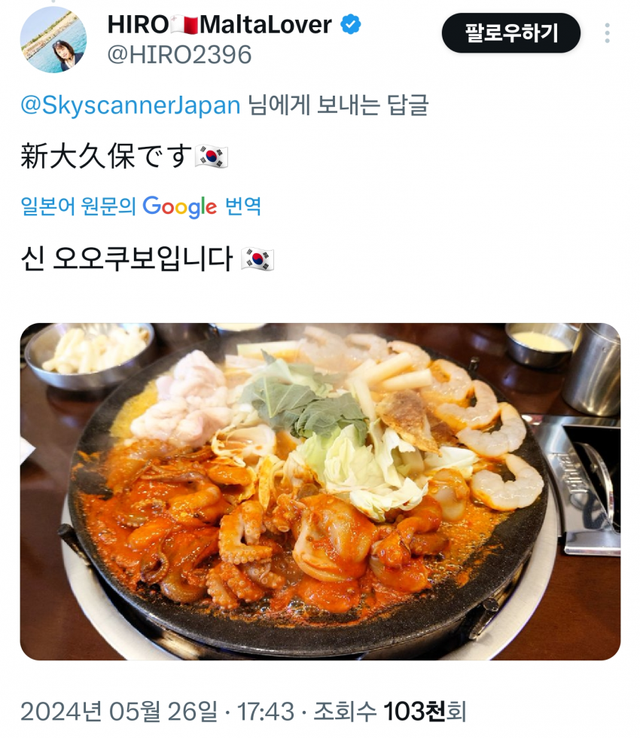Image resolution: width=640 pixels, height=738 pixels.
Task: Click the Malta flag emoji in display name
Action: point(184,24)
